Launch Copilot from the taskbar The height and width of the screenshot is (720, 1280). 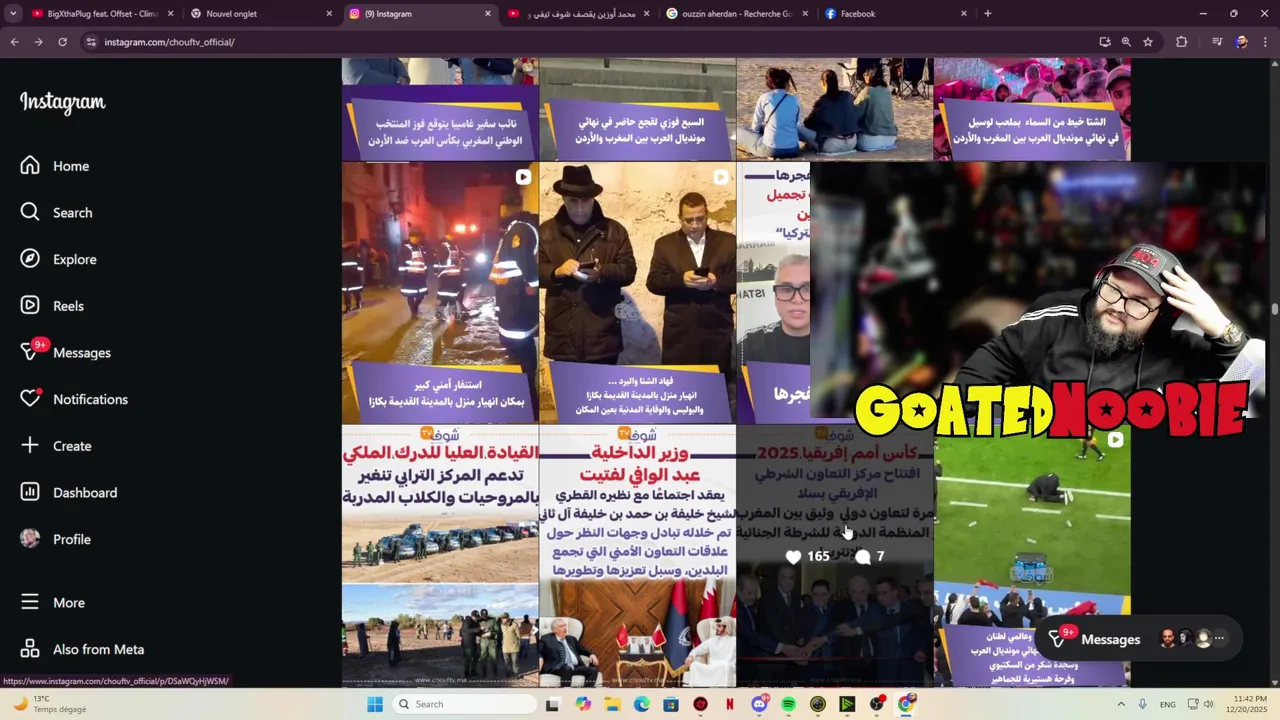[583, 704]
